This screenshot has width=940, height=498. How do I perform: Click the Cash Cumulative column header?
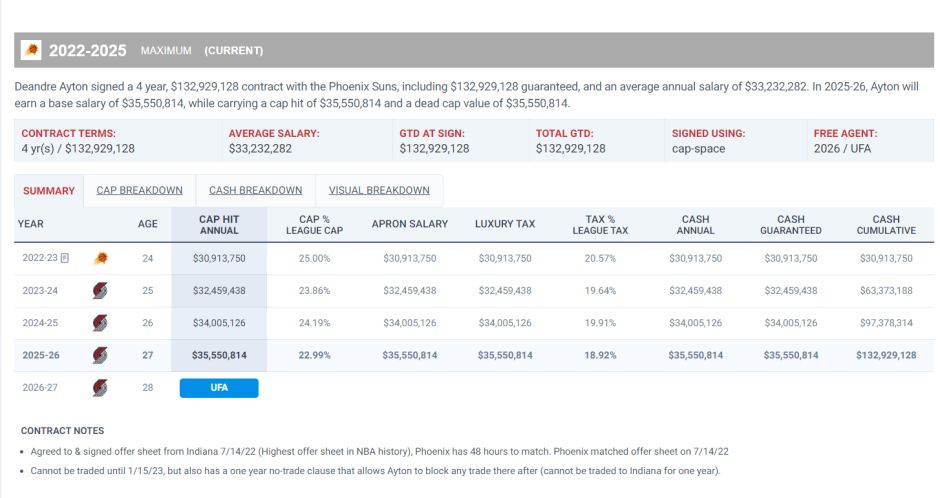(x=885, y=224)
